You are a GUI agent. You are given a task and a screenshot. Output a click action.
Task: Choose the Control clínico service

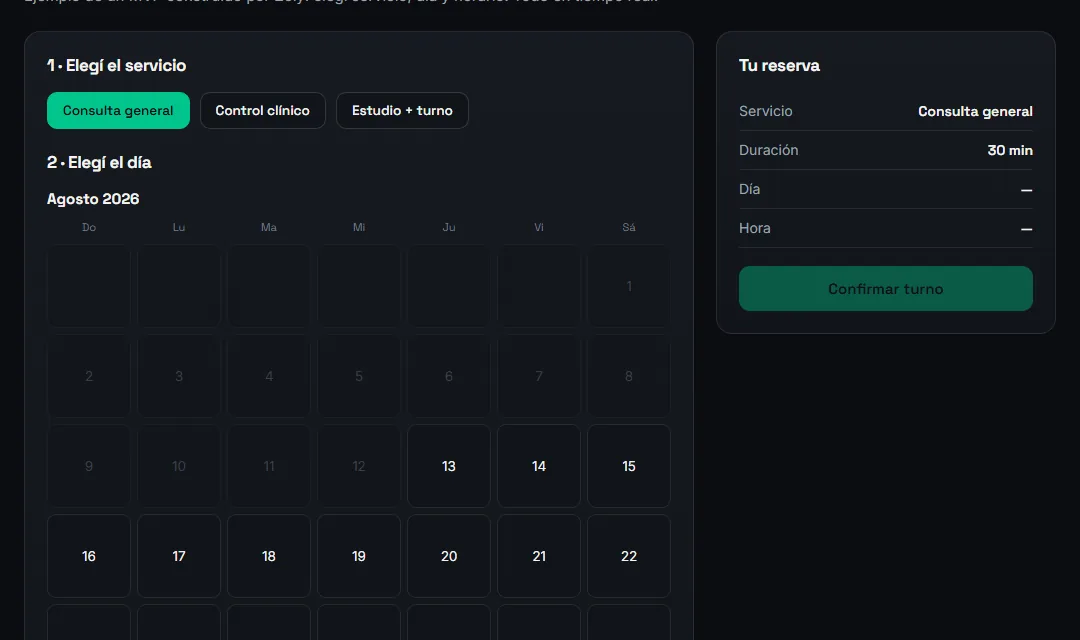262,110
